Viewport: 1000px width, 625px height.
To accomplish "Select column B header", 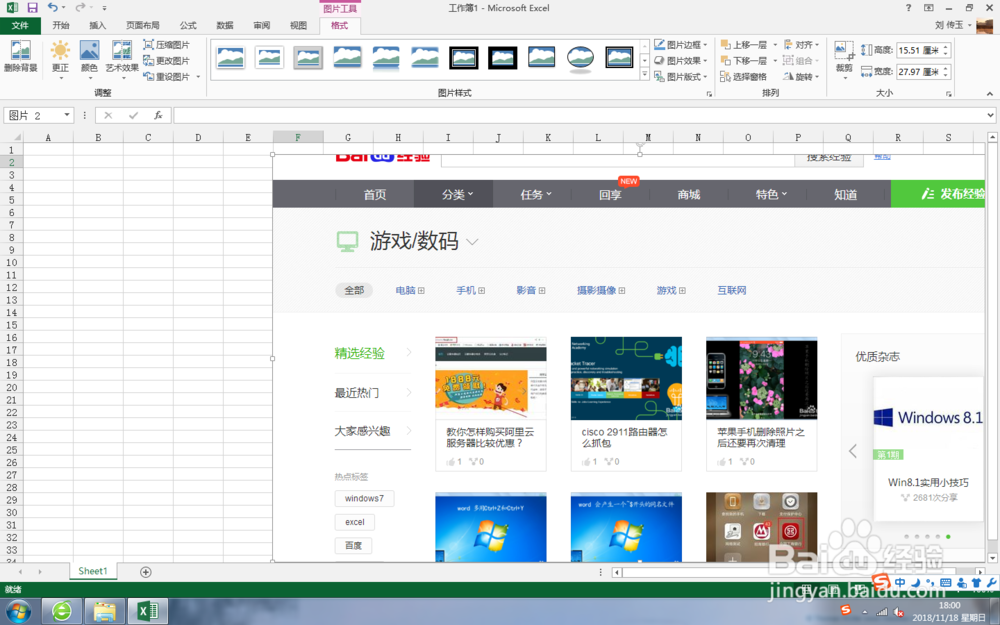I will click(x=98, y=137).
